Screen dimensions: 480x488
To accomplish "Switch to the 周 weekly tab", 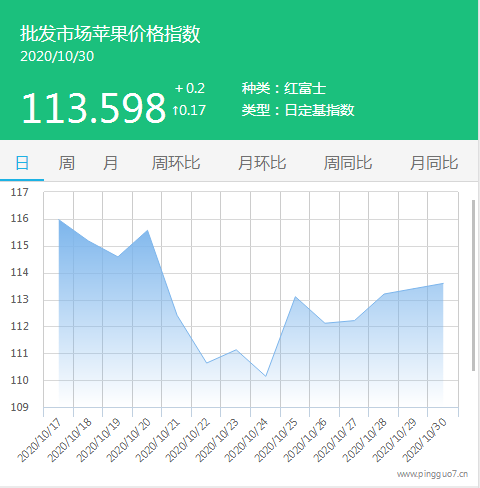I will point(67,163).
